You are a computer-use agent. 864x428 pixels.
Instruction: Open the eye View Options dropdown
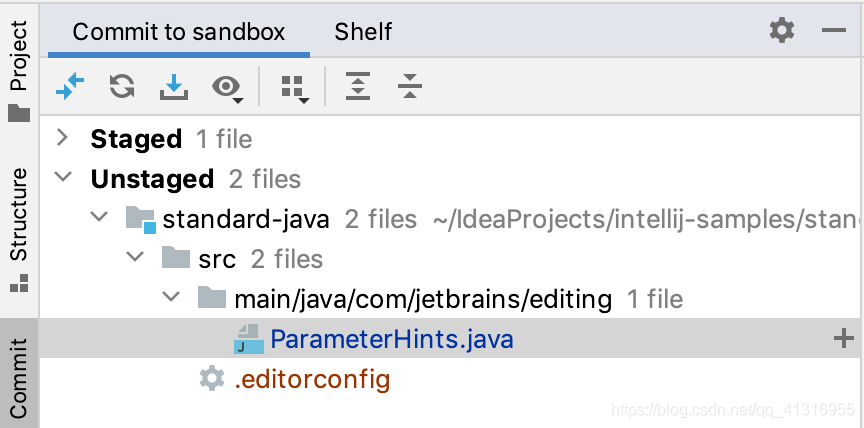coord(228,88)
